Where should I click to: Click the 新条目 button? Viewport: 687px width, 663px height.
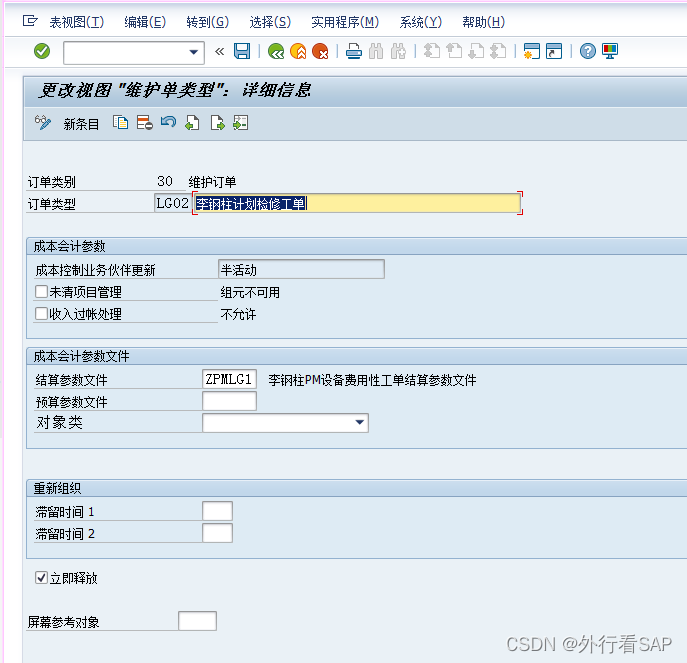pyautogui.click(x=81, y=124)
